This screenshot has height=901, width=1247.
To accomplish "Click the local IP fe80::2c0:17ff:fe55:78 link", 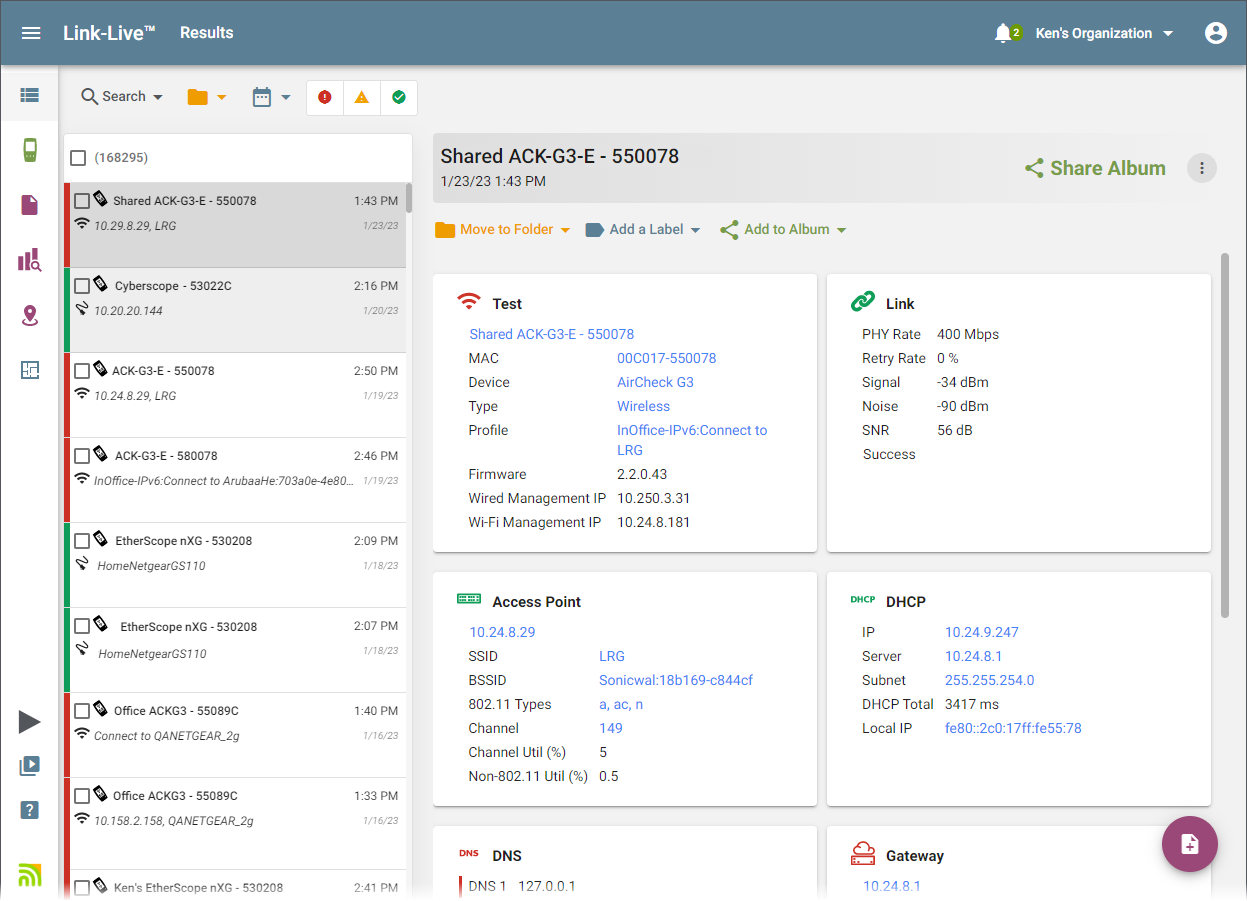I will point(1013,728).
